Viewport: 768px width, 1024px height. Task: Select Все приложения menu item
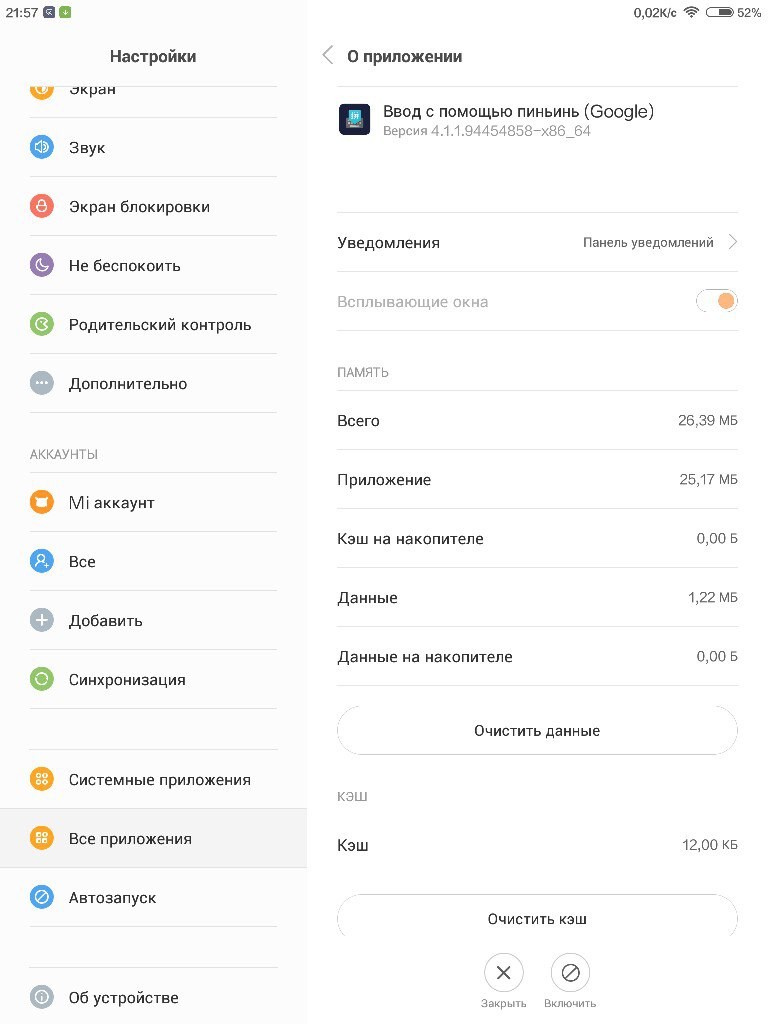153,839
